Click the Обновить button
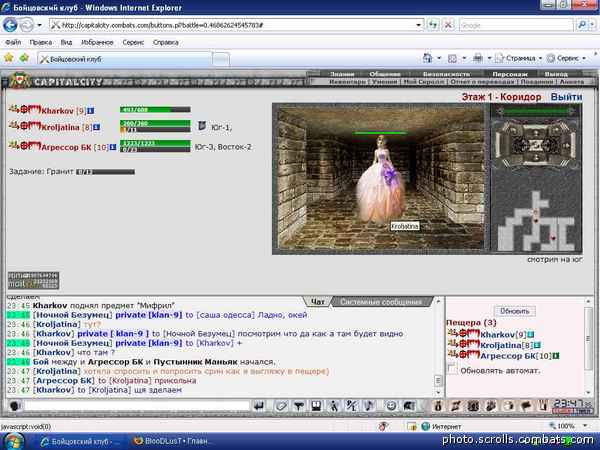 pos(515,311)
